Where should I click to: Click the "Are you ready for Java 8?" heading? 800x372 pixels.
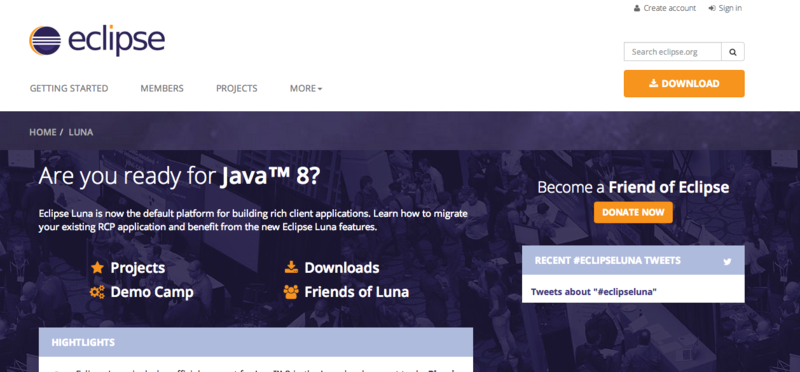(180, 176)
